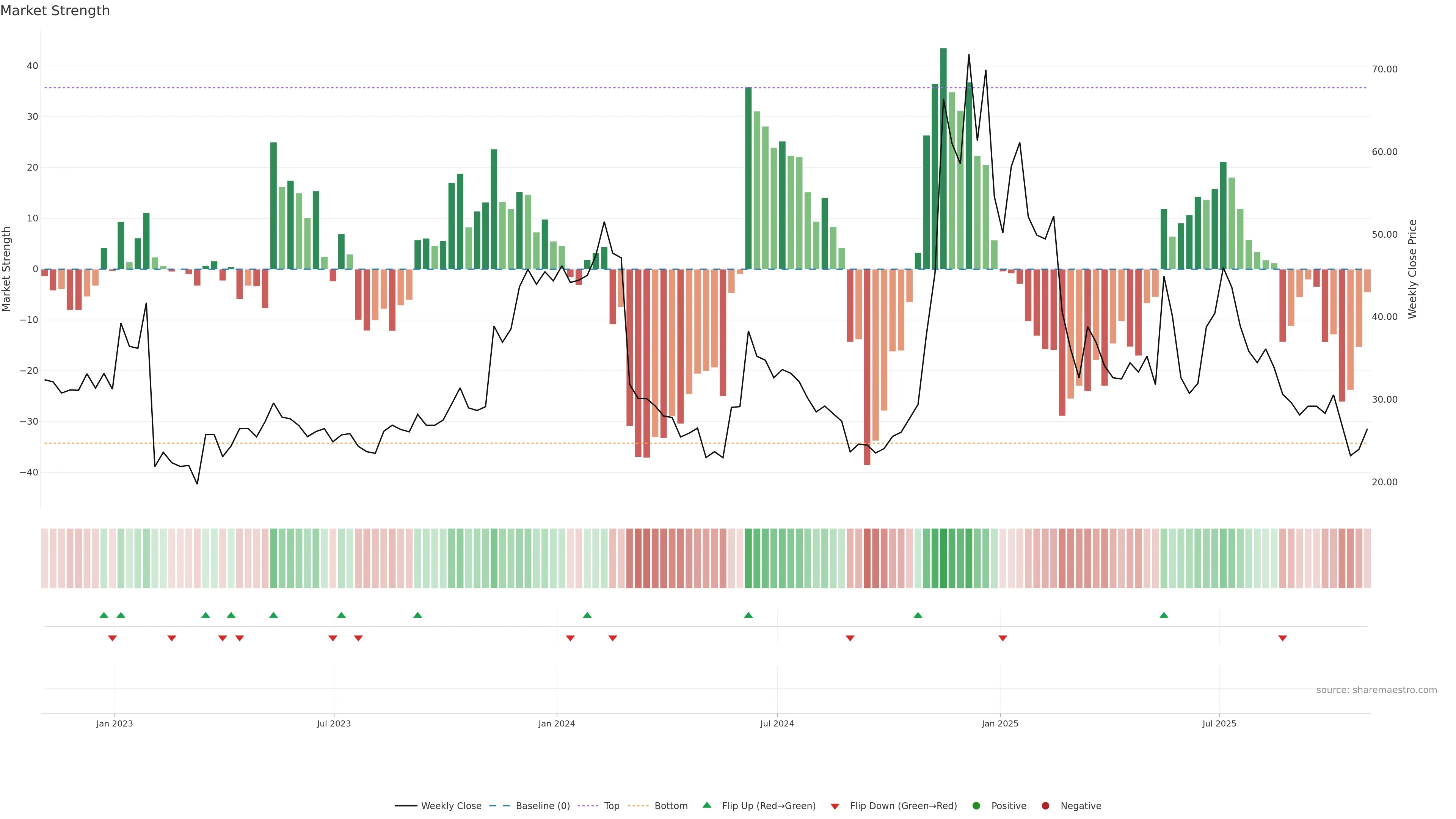Screen dimensions: 1456x819
Task: Click the Weekly Close Price axis title
Action: (1412, 269)
